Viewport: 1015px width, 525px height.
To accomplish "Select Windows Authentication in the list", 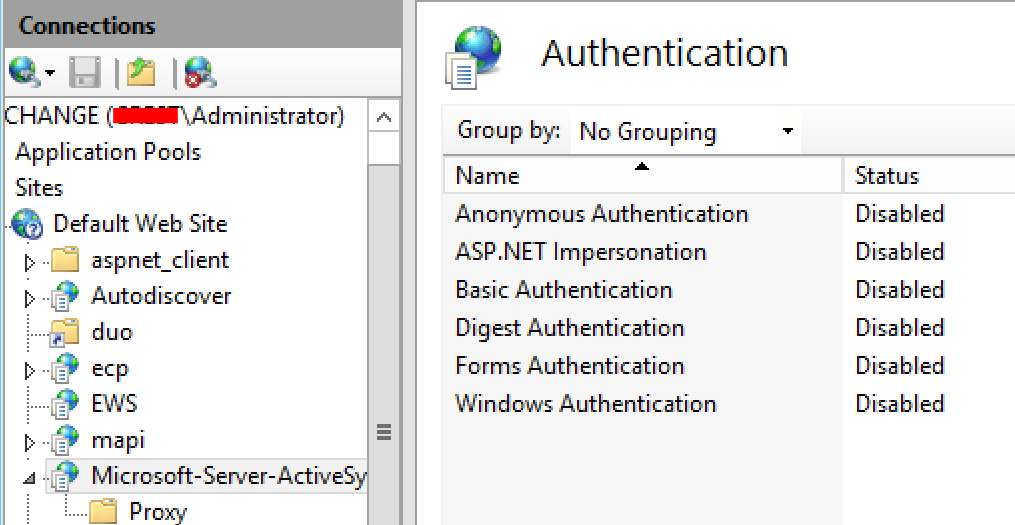I will tap(585, 404).
